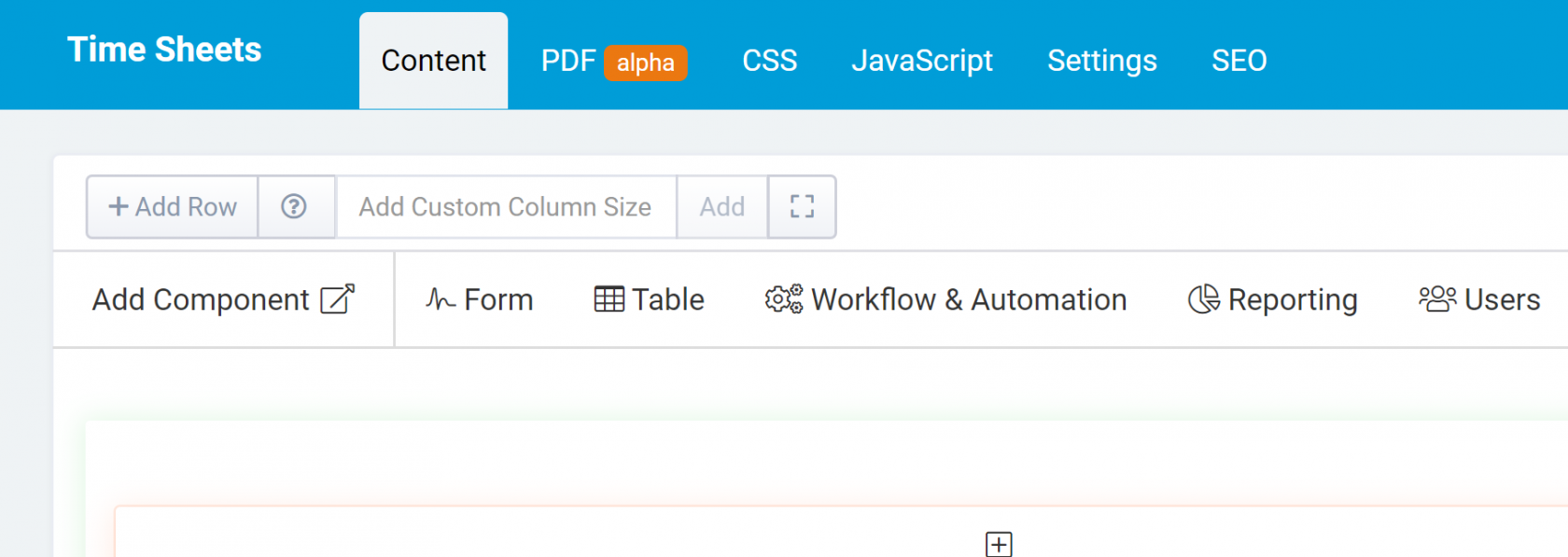Click the Add Component external edit icon
Image resolution: width=1568 pixels, height=557 pixels.
(337, 299)
